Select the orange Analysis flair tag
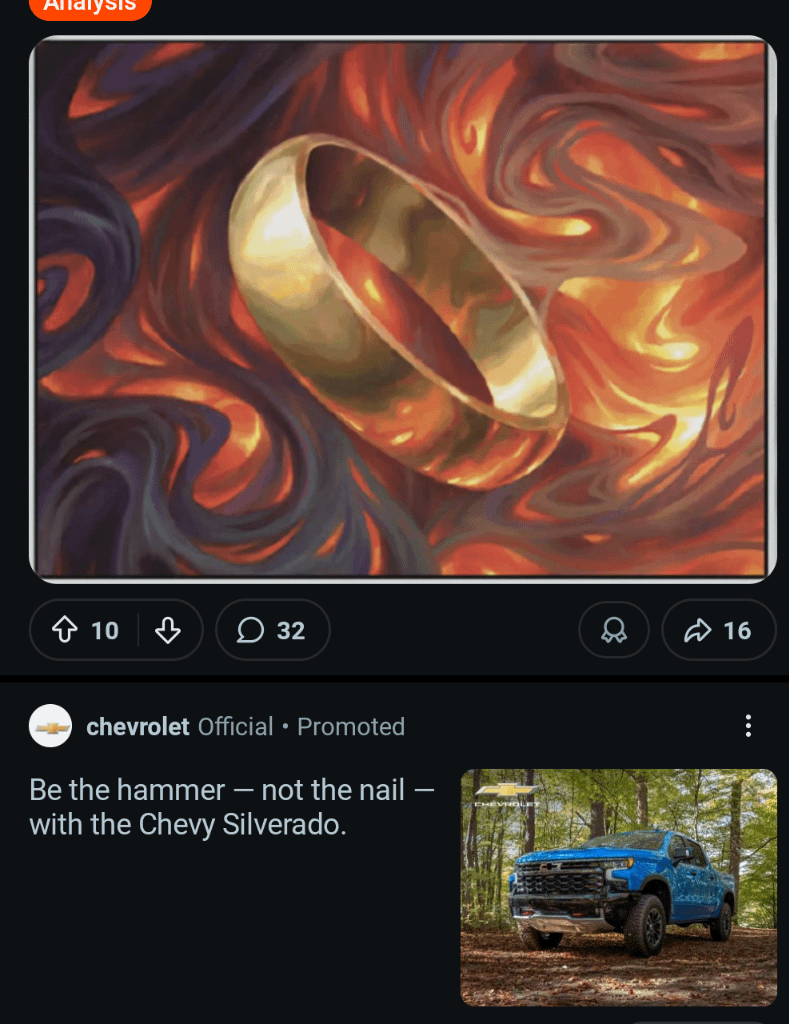This screenshot has width=789, height=1024. pyautogui.click(x=90, y=6)
